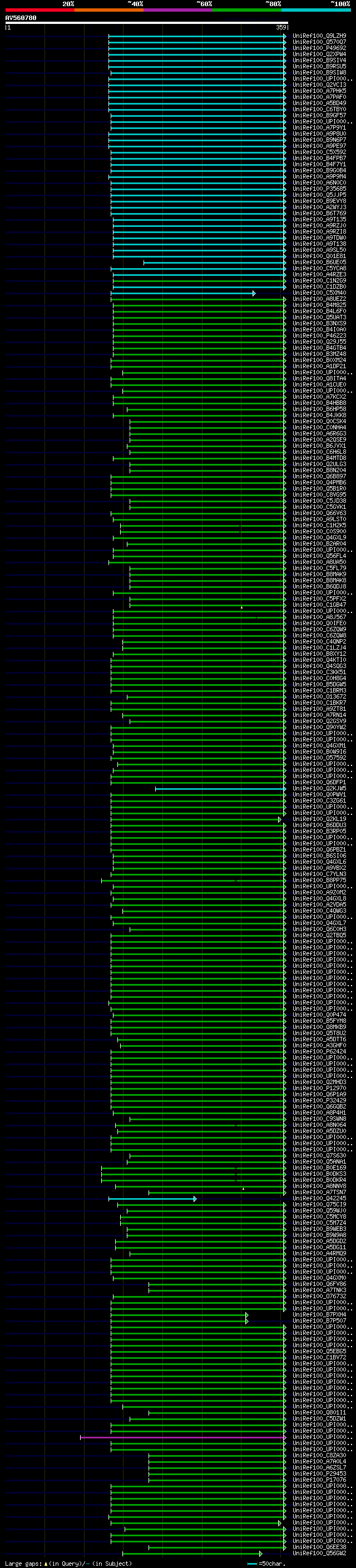Click the green arrowhead for UniRef100_Q2KL19
356x1568 pixels.
click(280, 819)
